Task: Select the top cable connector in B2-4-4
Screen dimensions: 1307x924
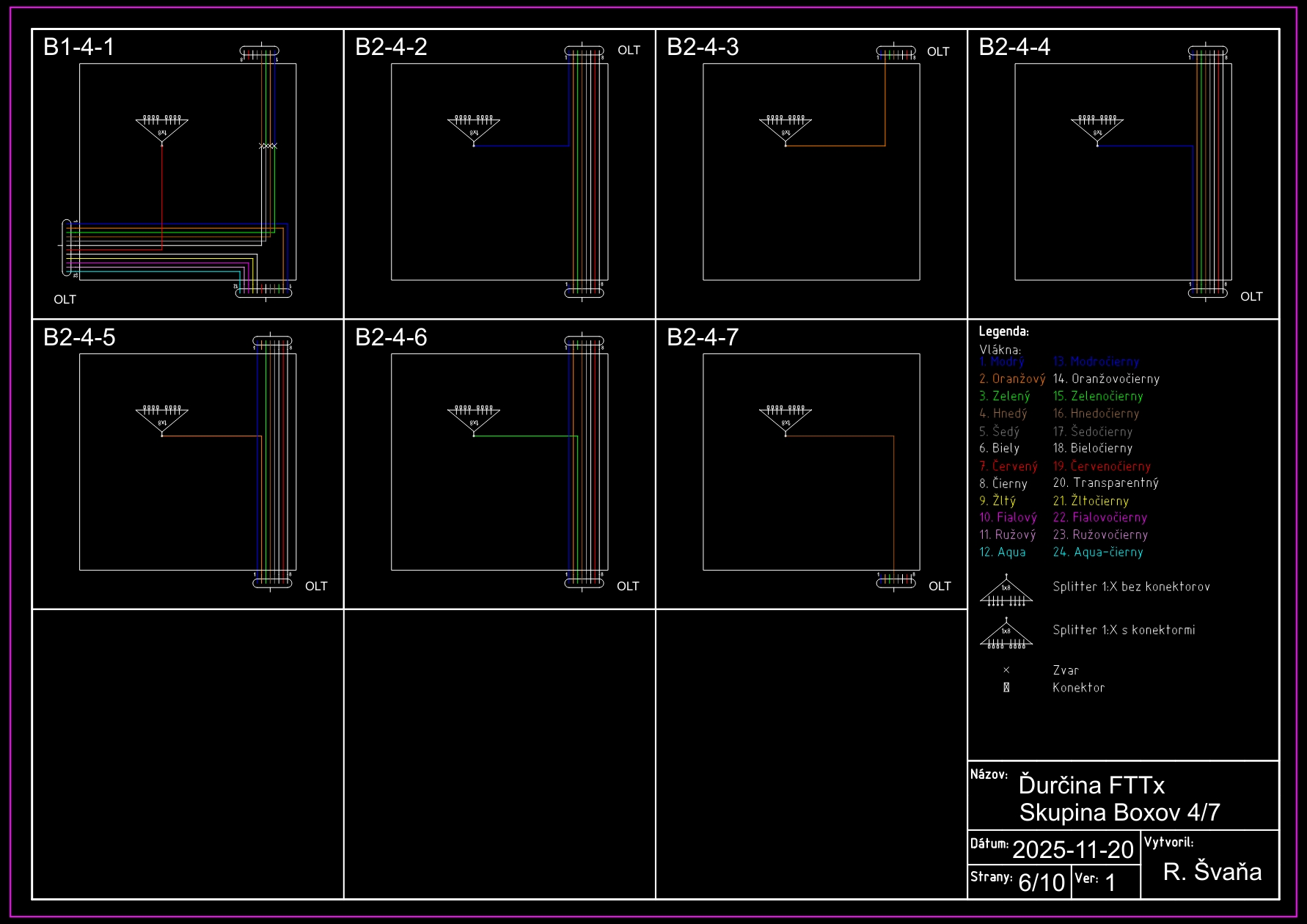Action: pos(1207,51)
